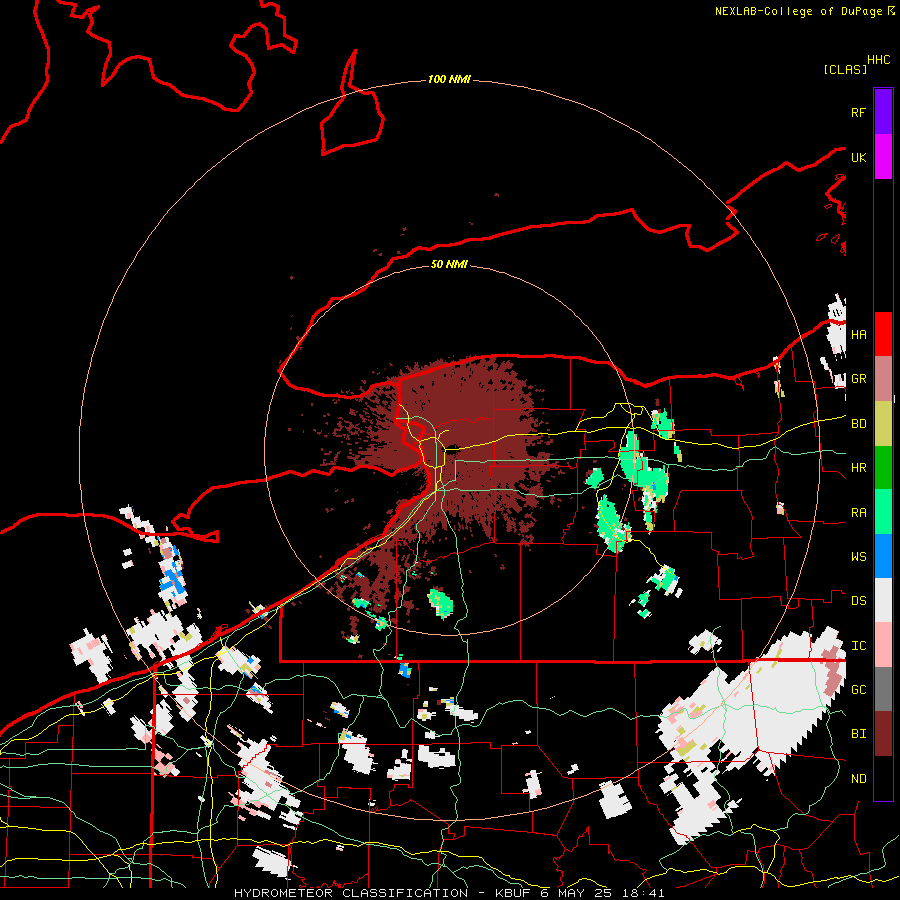Click the "GC" legend label
Screen dimensions: 900x900
[858, 690]
